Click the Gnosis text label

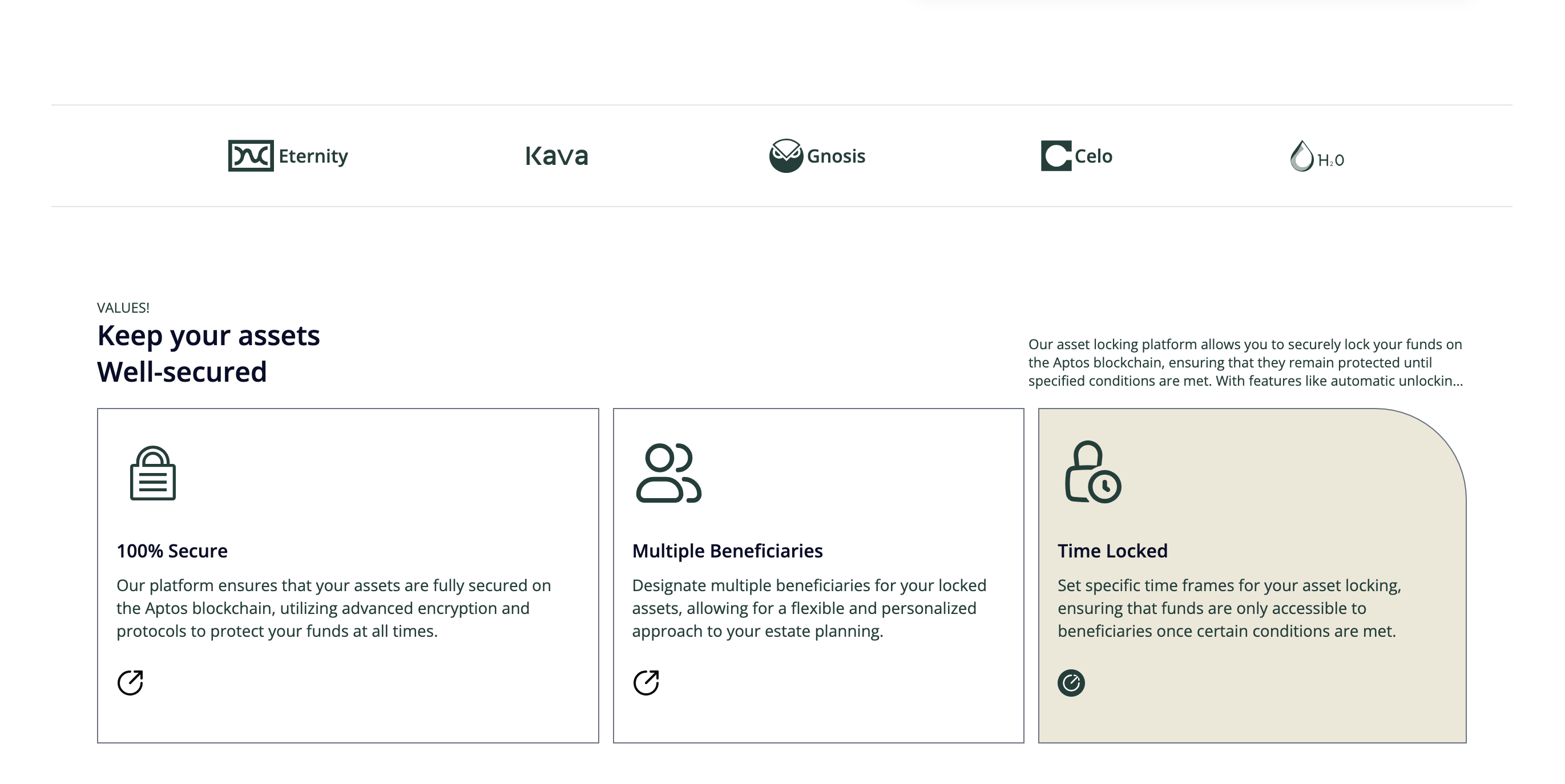tap(836, 156)
